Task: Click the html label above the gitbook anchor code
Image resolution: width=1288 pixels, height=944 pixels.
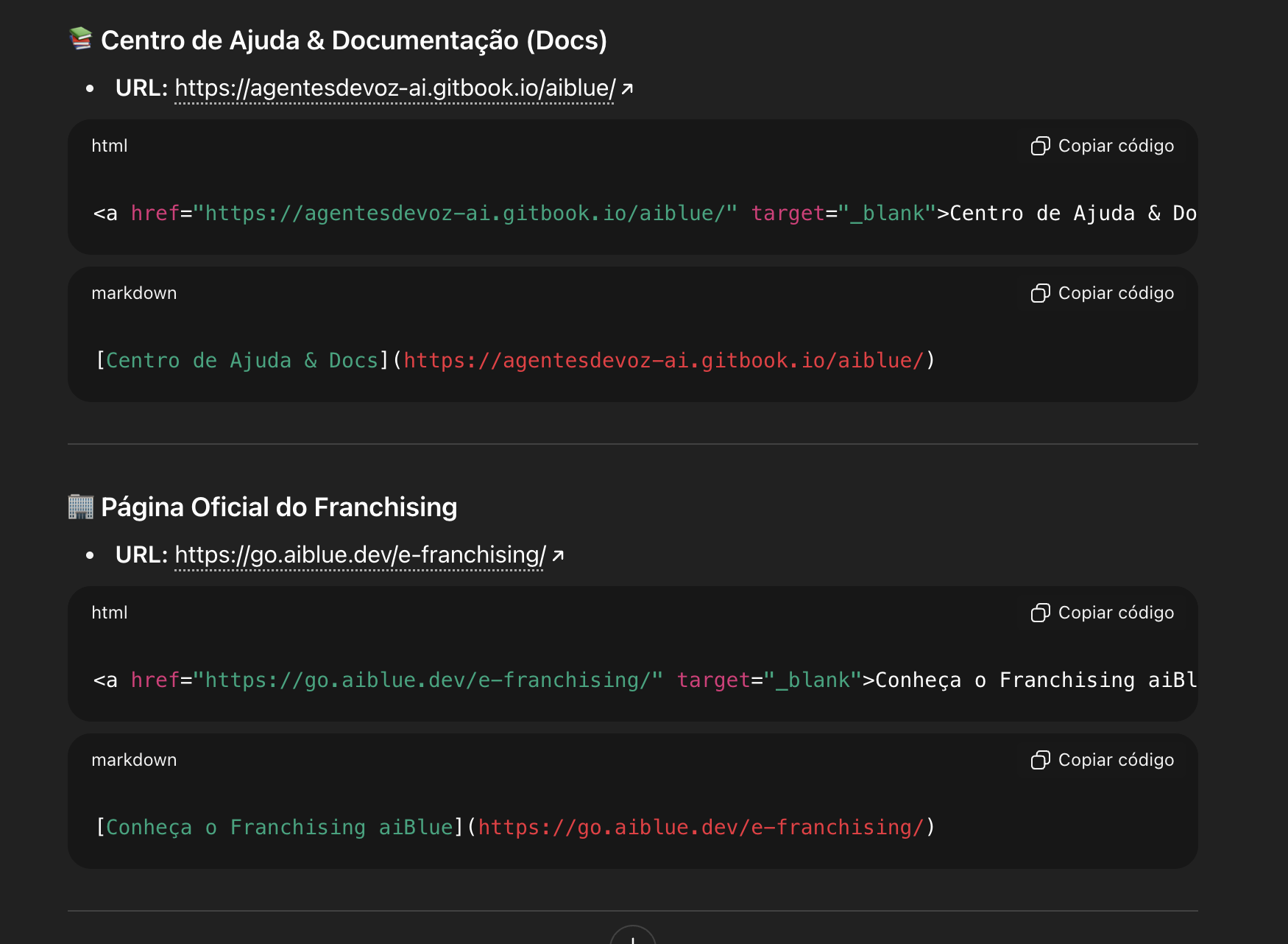Action: 109,146
